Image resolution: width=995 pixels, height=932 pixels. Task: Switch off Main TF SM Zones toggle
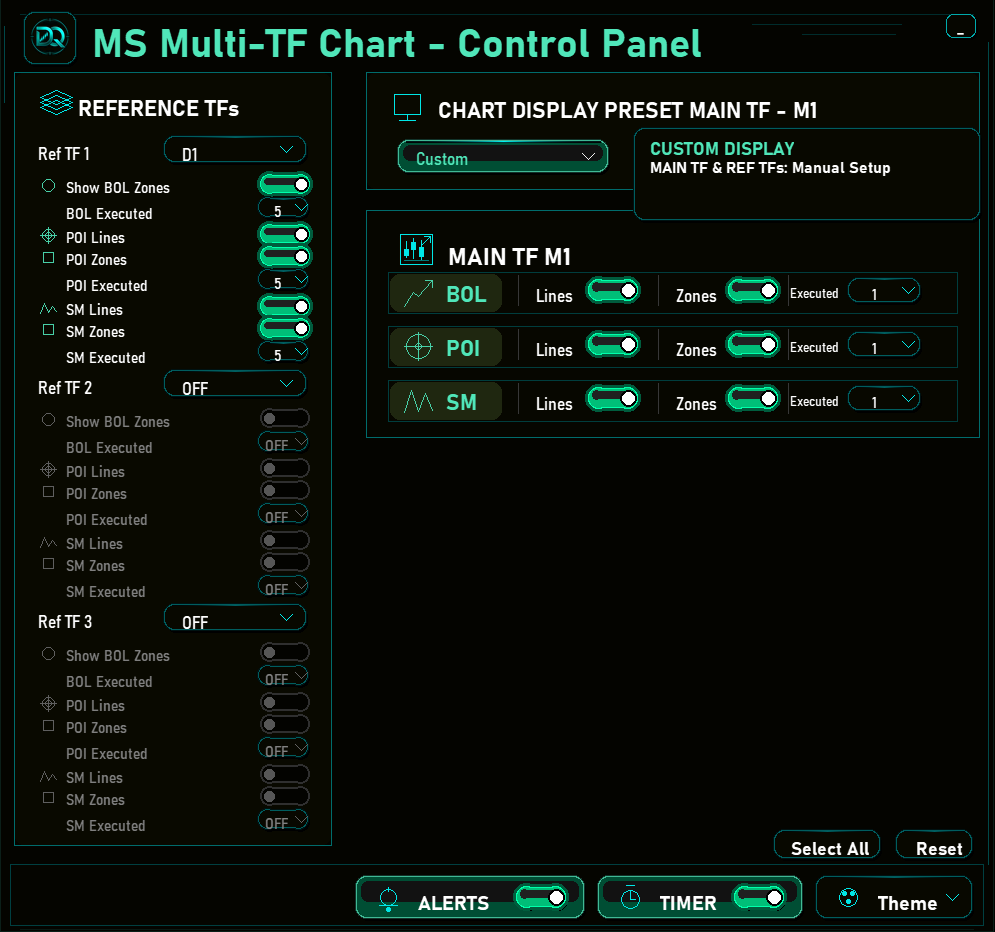coord(753,399)
